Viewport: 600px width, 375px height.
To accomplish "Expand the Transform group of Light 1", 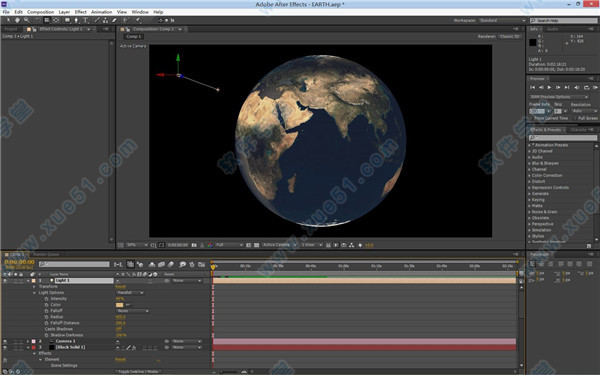I will [x=34, y=287].
